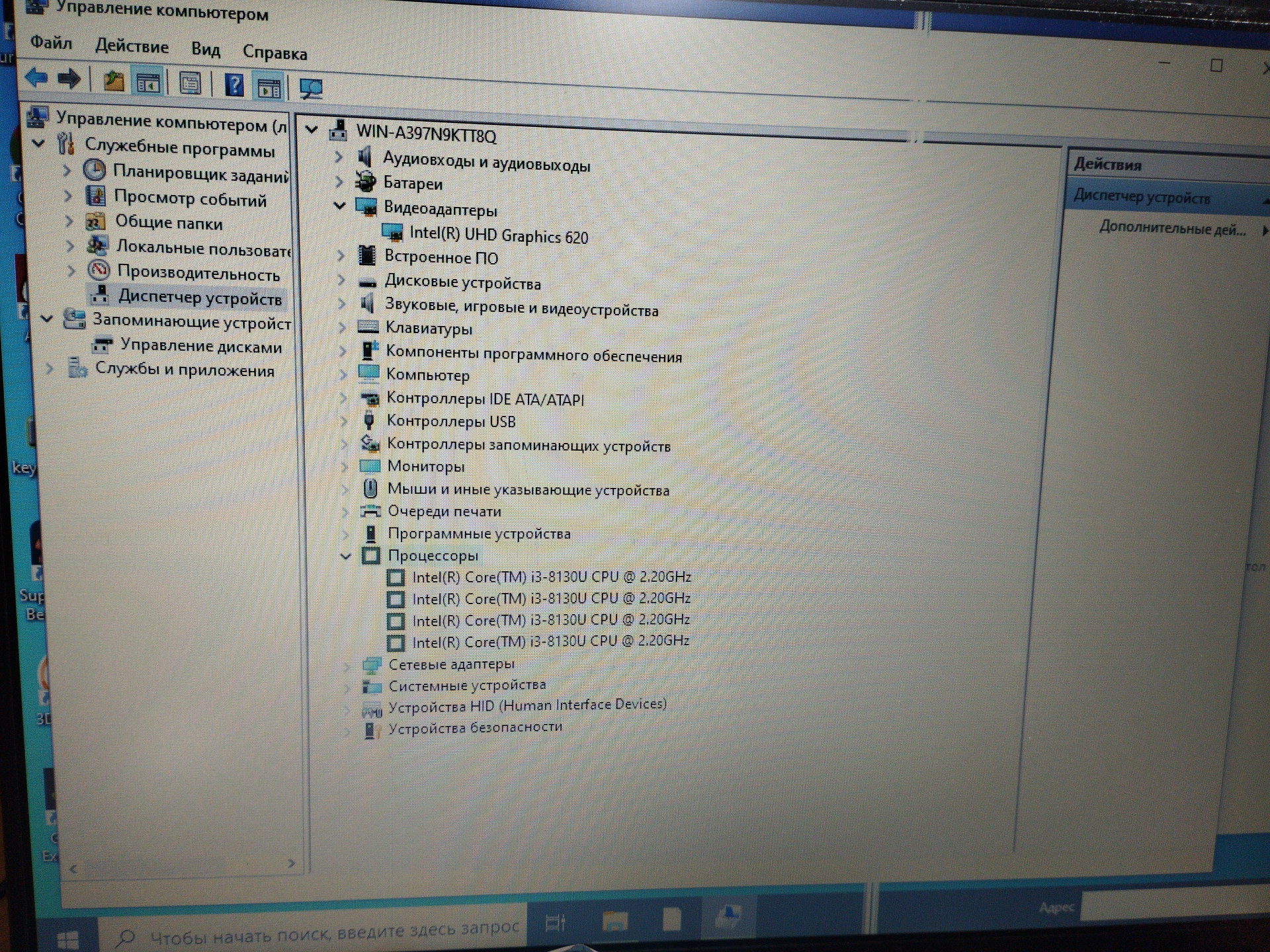Image resolution: width=1270 pixels, height=952 pixels.
Task: Expand the Дисковые устройства category
Action: pyautogui.click(x=341, y=280)
